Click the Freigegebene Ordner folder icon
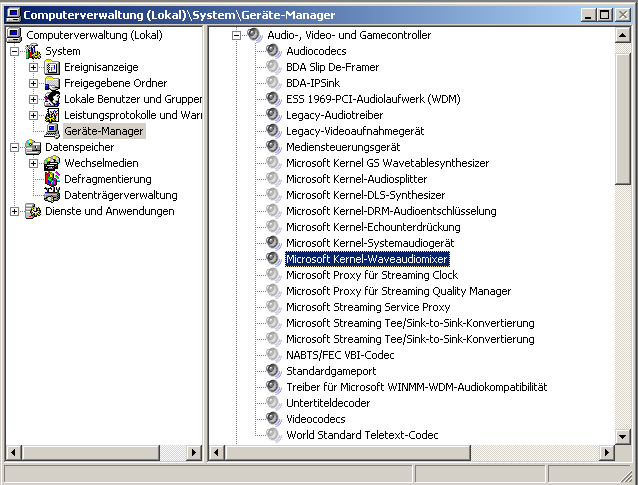 tap(52, 83)
